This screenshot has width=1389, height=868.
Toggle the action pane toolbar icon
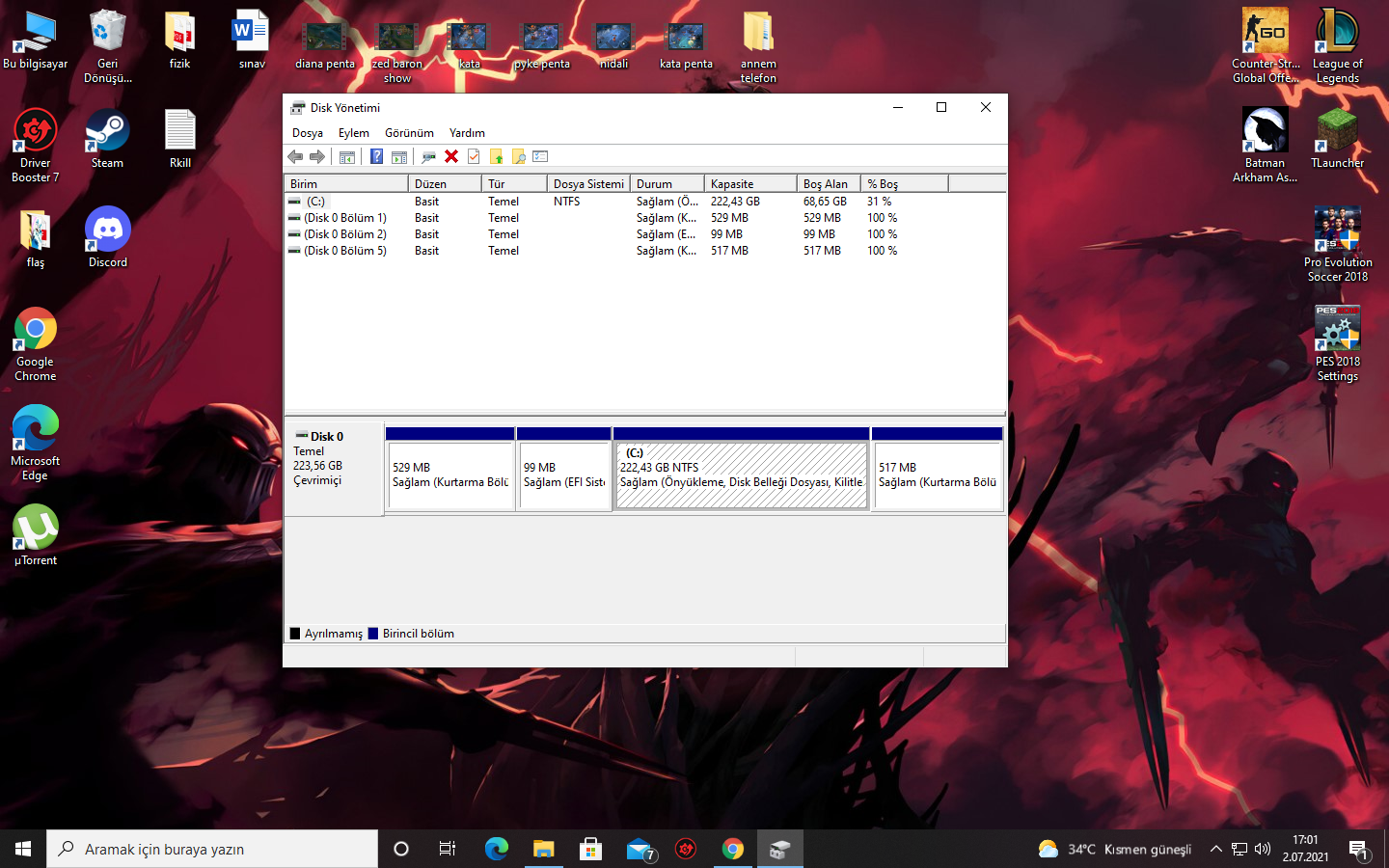(x=399, y=156)
